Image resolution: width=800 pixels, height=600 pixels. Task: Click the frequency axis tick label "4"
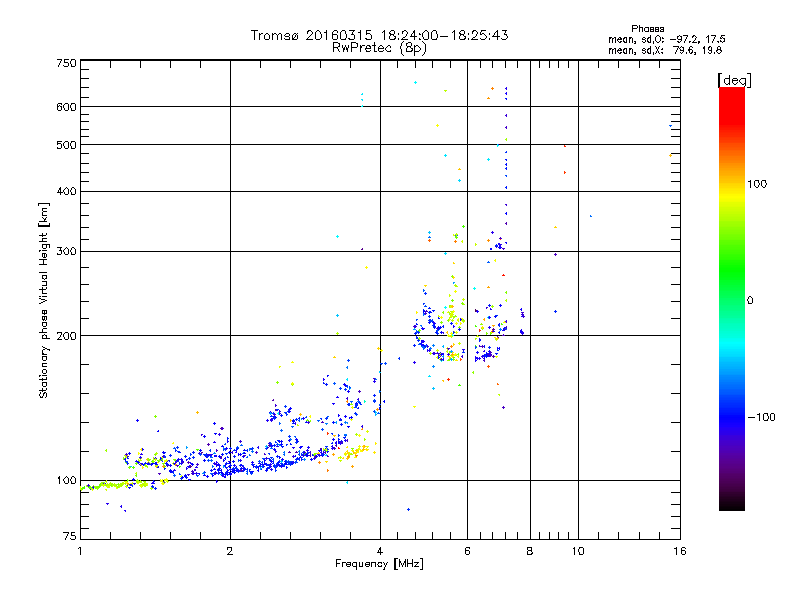pos(380,551)
